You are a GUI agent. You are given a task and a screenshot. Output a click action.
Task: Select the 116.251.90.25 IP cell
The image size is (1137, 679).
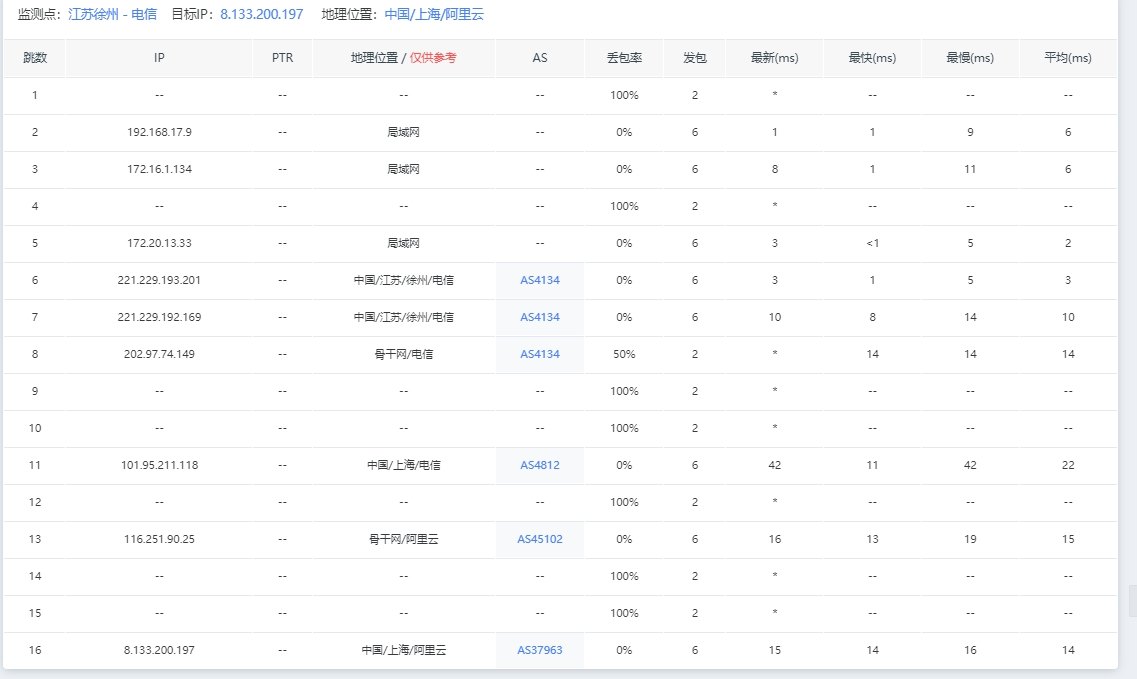coord(159,539)
